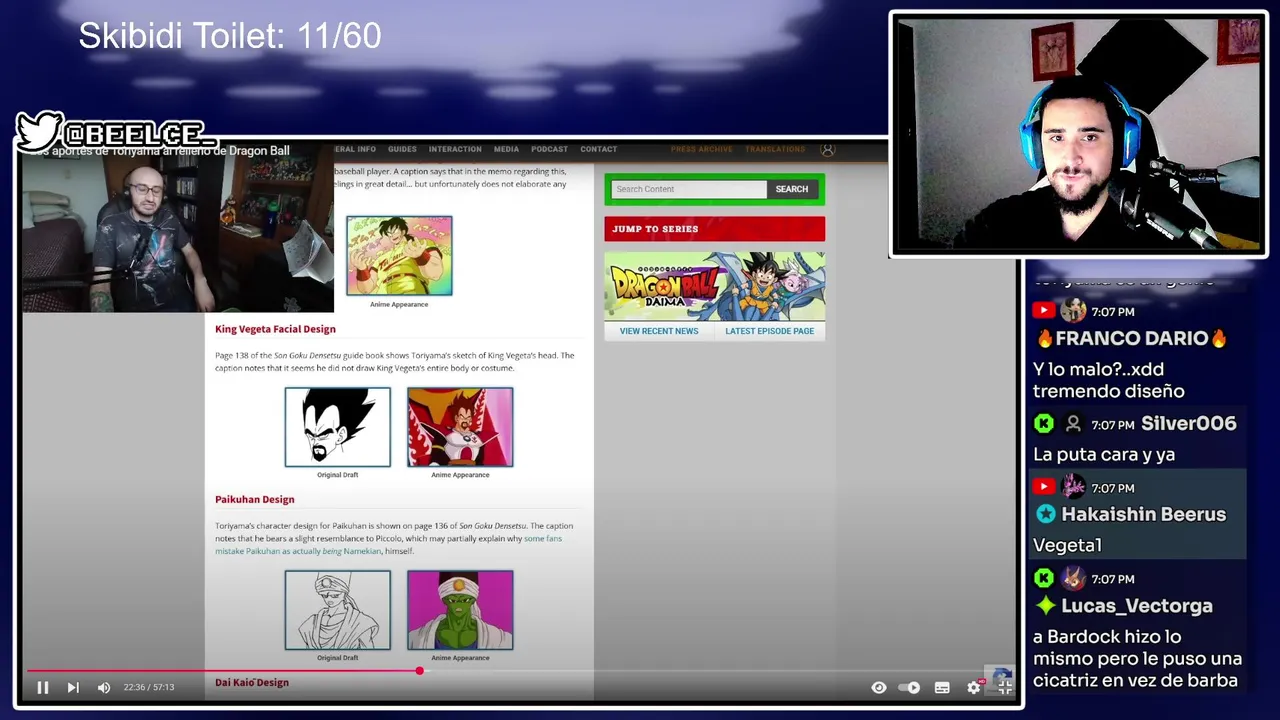The height and width of the screenshot is (720, 1280).
Task: Open the TRANSLATIONS link
Action: point(775,149)
